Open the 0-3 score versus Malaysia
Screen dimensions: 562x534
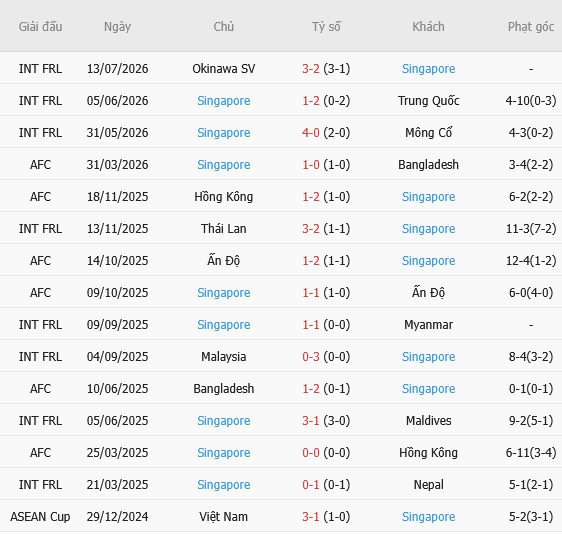pyautogui.click(x=311, y=357)
